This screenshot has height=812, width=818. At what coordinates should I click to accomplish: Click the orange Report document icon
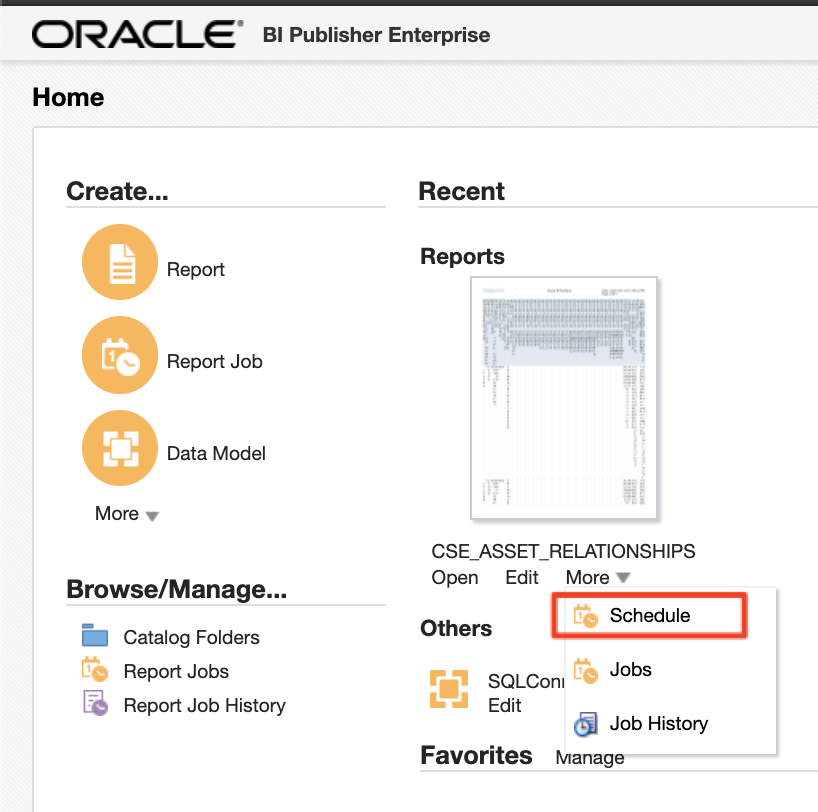coord(120,262)
